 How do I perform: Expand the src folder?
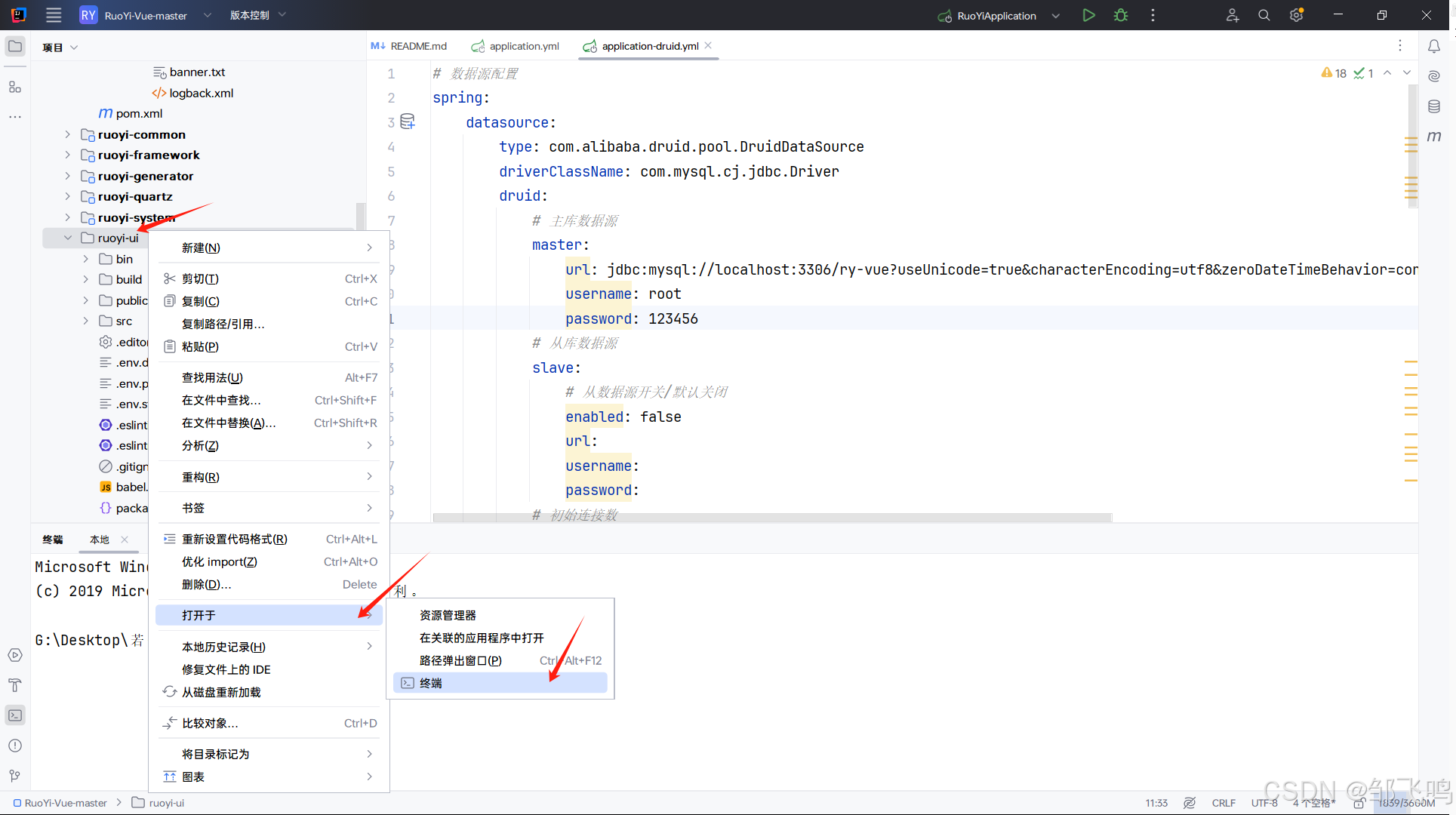point(85,321)
